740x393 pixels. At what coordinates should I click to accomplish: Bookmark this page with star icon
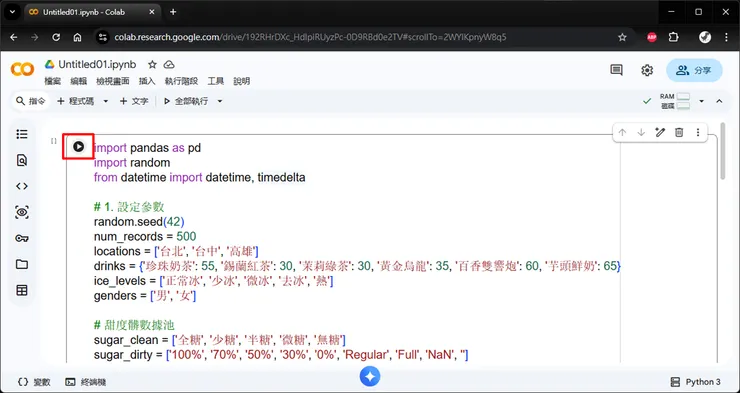click(622, 37)
